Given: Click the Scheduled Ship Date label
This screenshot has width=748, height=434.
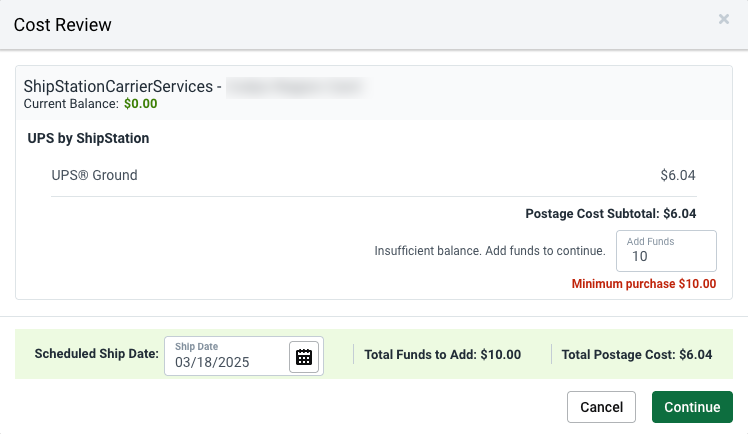Looking at the screenshot, I should tap(96, 354).
